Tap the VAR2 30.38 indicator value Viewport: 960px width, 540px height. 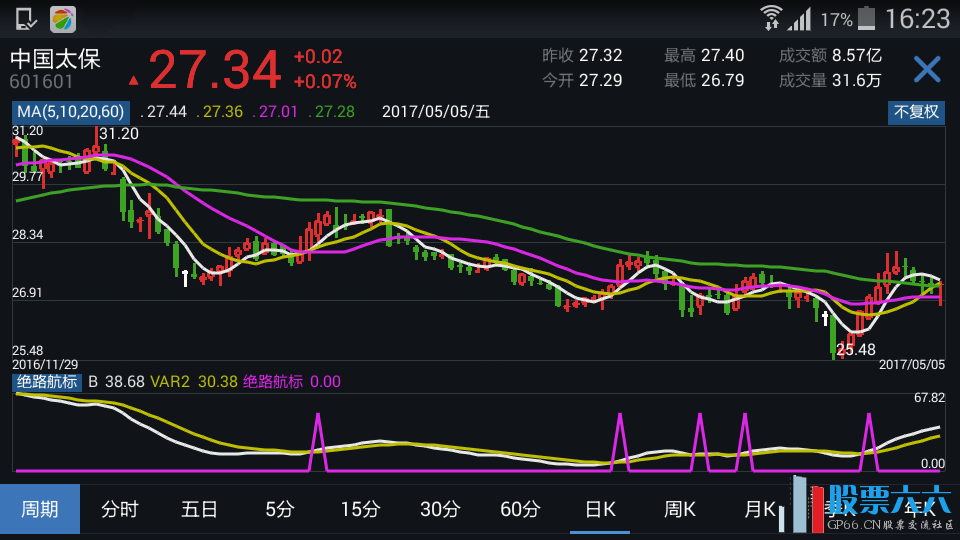coord(194,382)
